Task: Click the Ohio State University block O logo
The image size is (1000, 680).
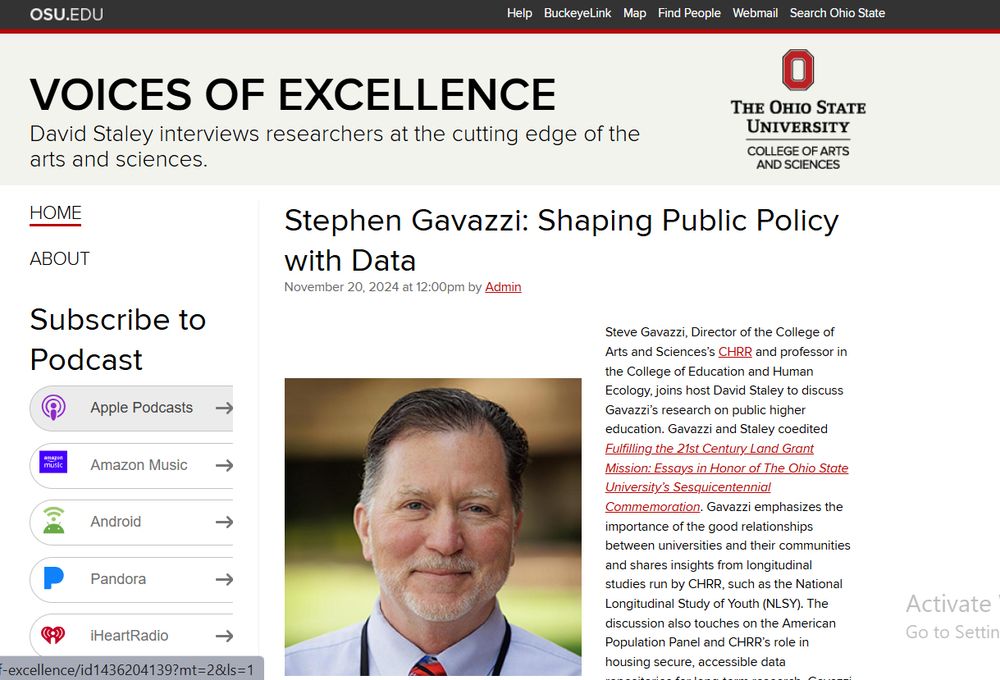Action: click(x=798, y=70)
